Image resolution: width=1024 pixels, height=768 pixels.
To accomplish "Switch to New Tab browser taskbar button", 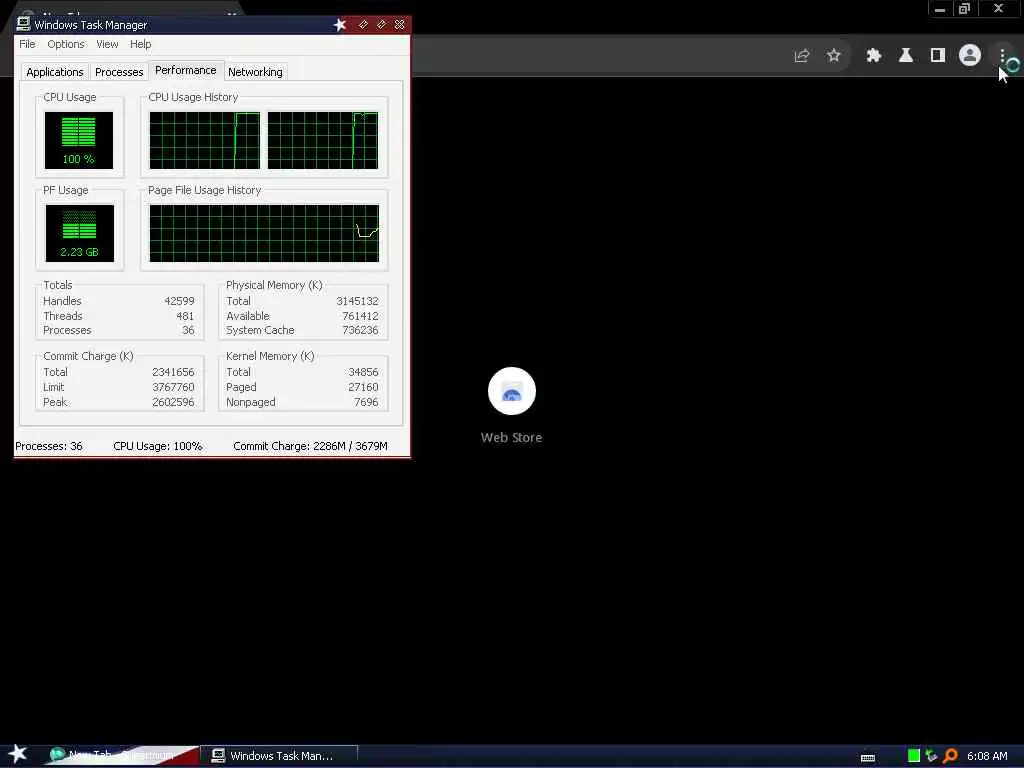I will tap(122, 756).
